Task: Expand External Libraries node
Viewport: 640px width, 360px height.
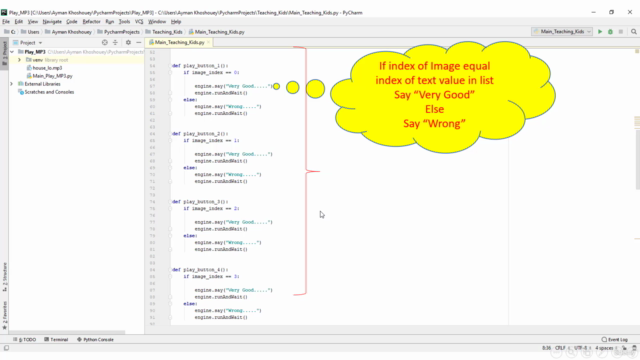Action: tap(12, 84)
